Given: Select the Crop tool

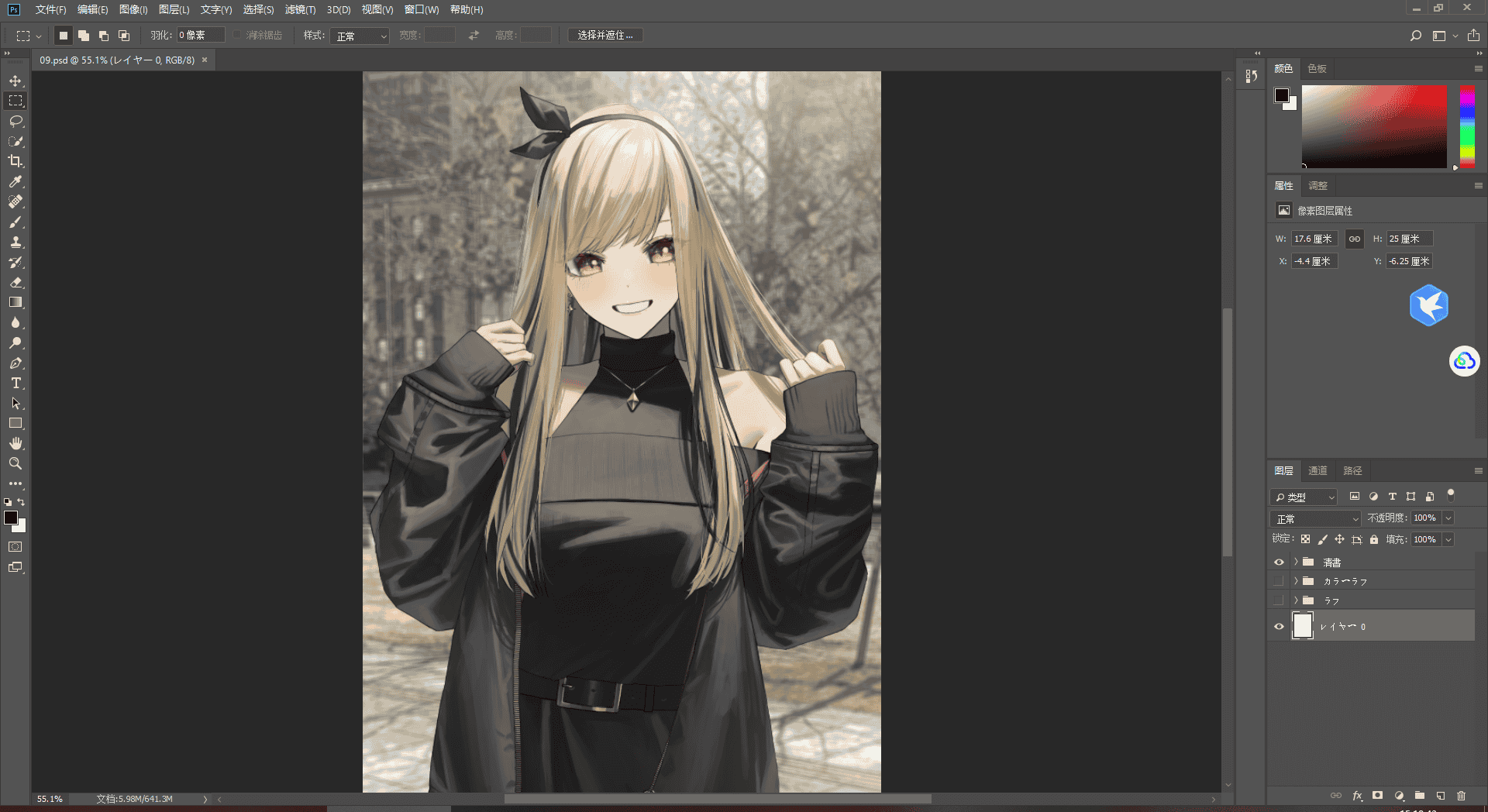Looking at the screenshot, I should [x=15, y=161].
